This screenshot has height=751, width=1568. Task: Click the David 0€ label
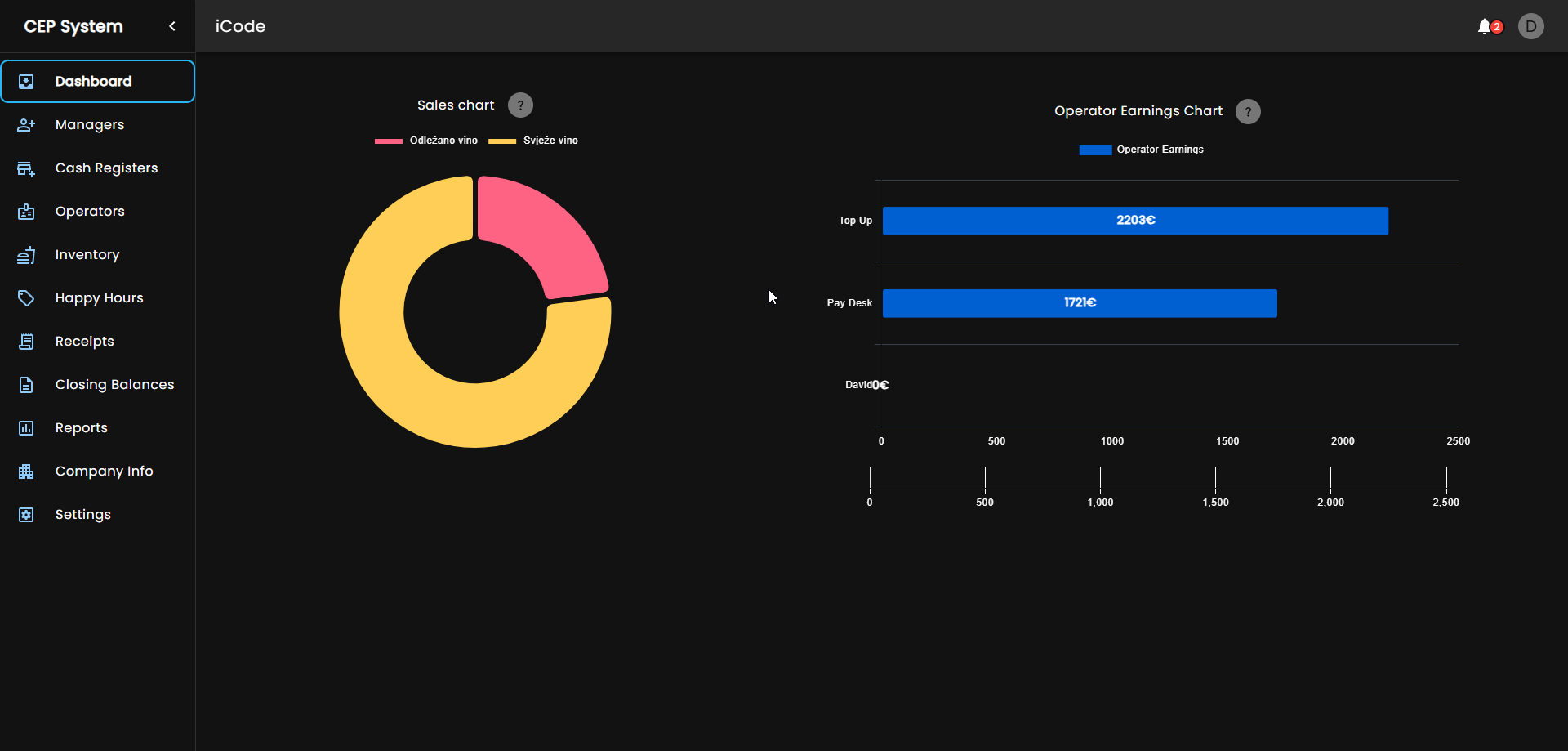[867, 385]
